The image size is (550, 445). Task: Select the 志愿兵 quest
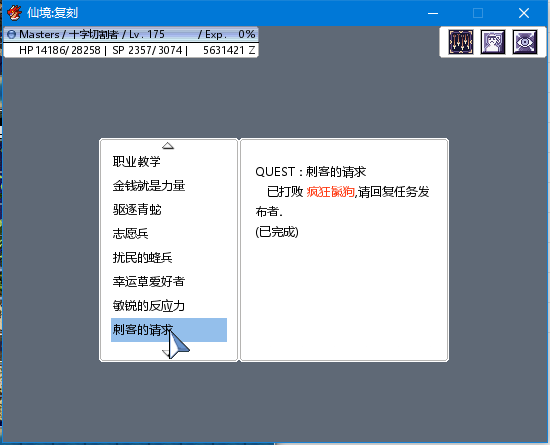(x=130, y=233)
